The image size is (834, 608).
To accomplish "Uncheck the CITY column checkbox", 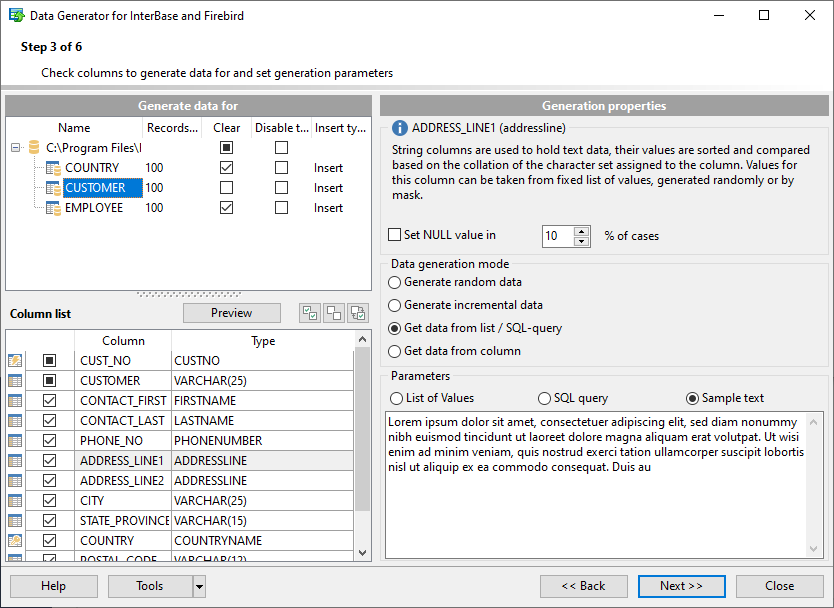I will [49, 501].
